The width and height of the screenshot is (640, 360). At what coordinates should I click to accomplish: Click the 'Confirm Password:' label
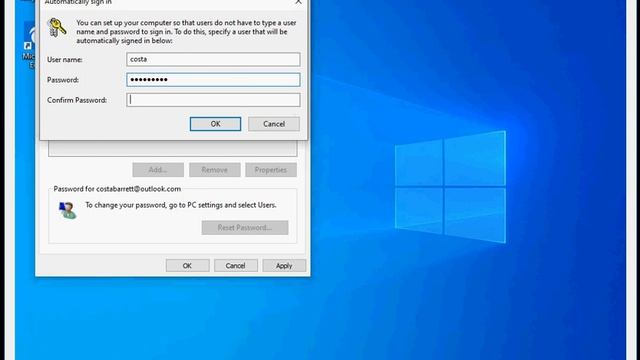coord(77,100)
